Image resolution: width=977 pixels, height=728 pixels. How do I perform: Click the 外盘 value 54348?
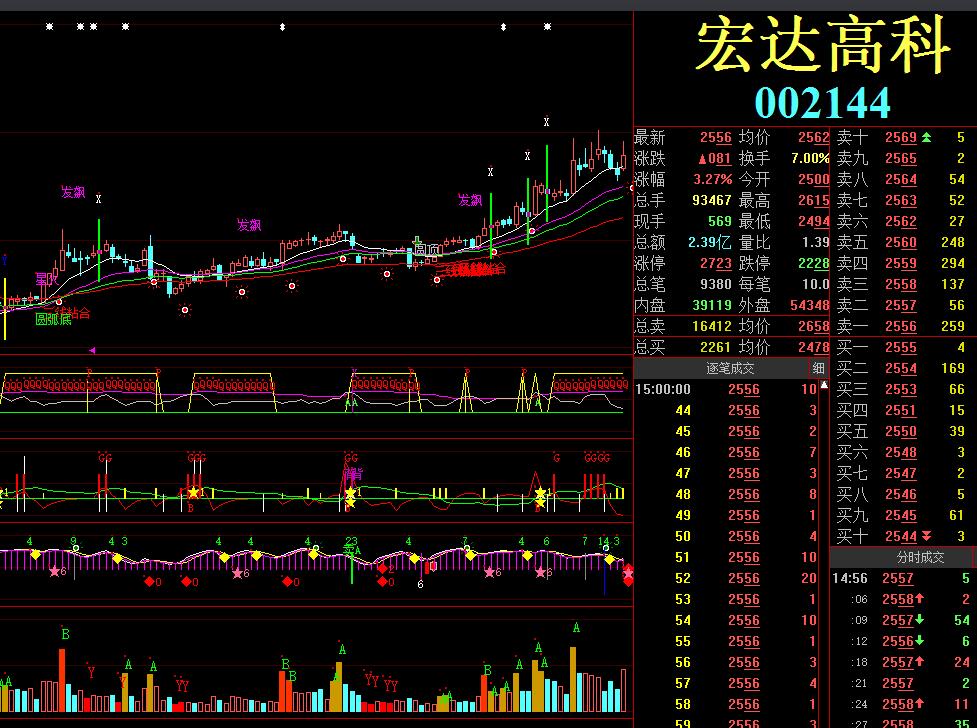pos(810,305)
